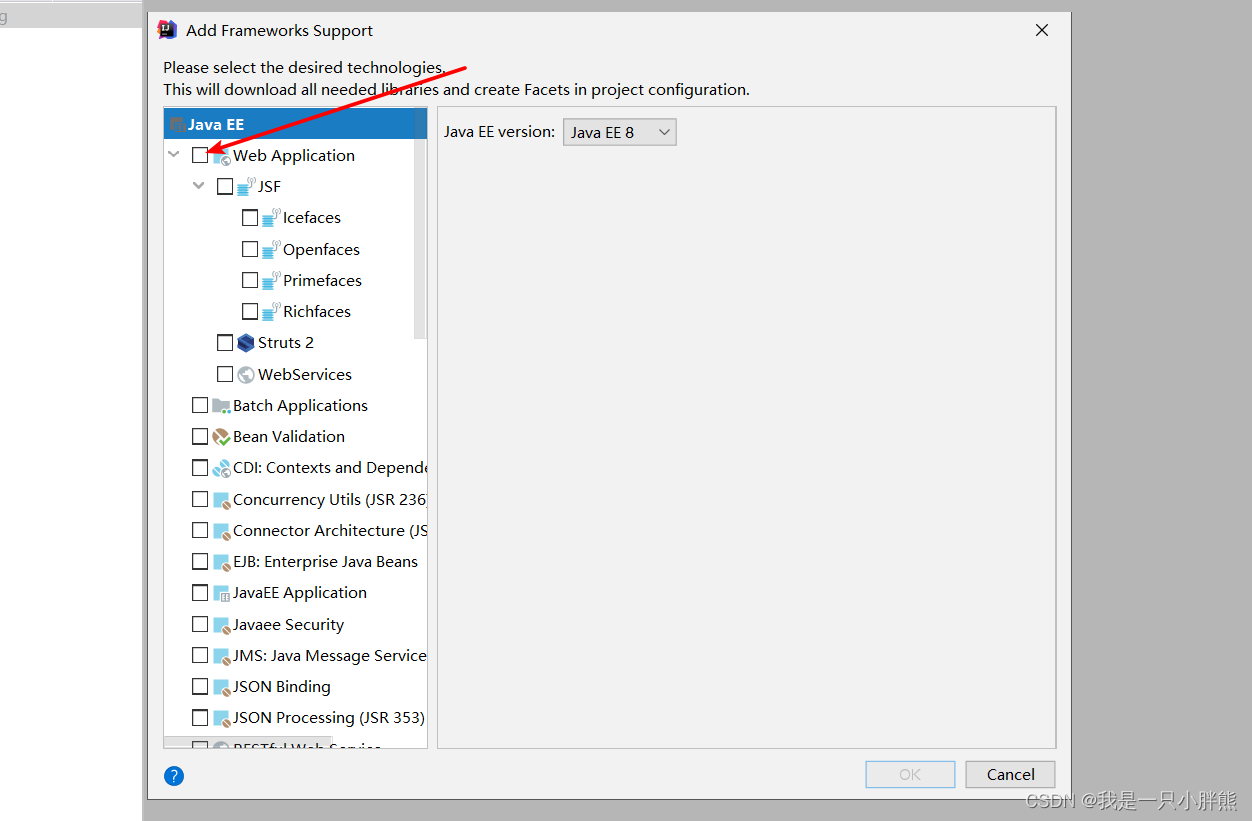Click the Bean Validation icon
The image size is (1252, 821).
pos(221,437)
